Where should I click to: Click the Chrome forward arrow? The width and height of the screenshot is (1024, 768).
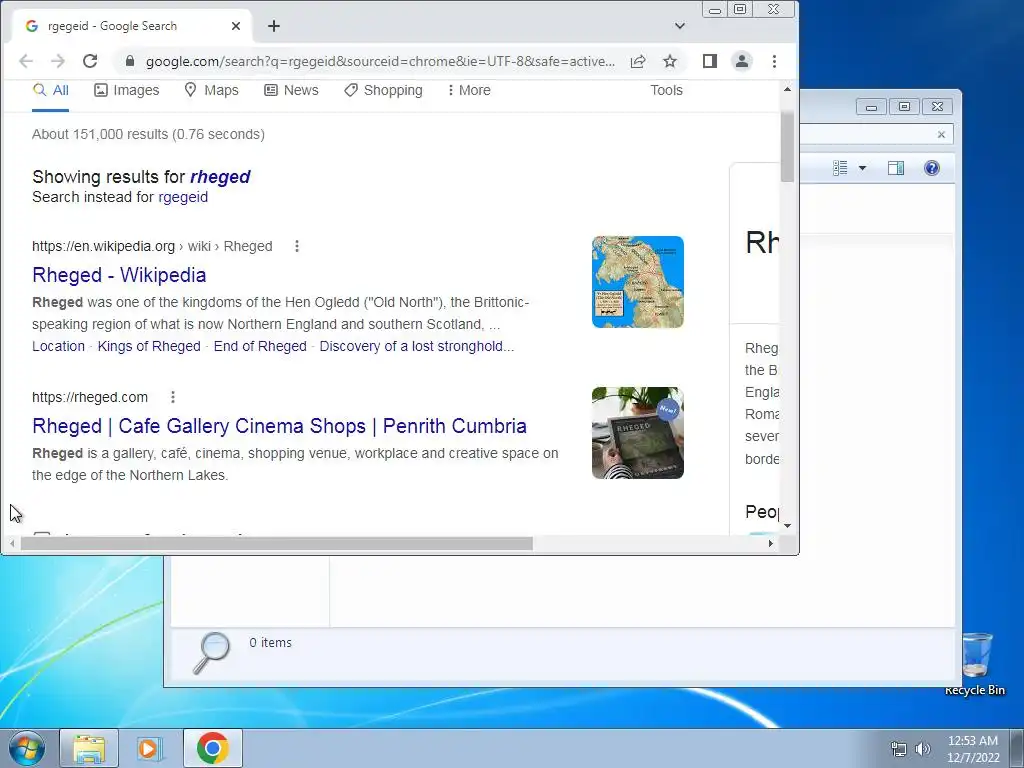58,61
